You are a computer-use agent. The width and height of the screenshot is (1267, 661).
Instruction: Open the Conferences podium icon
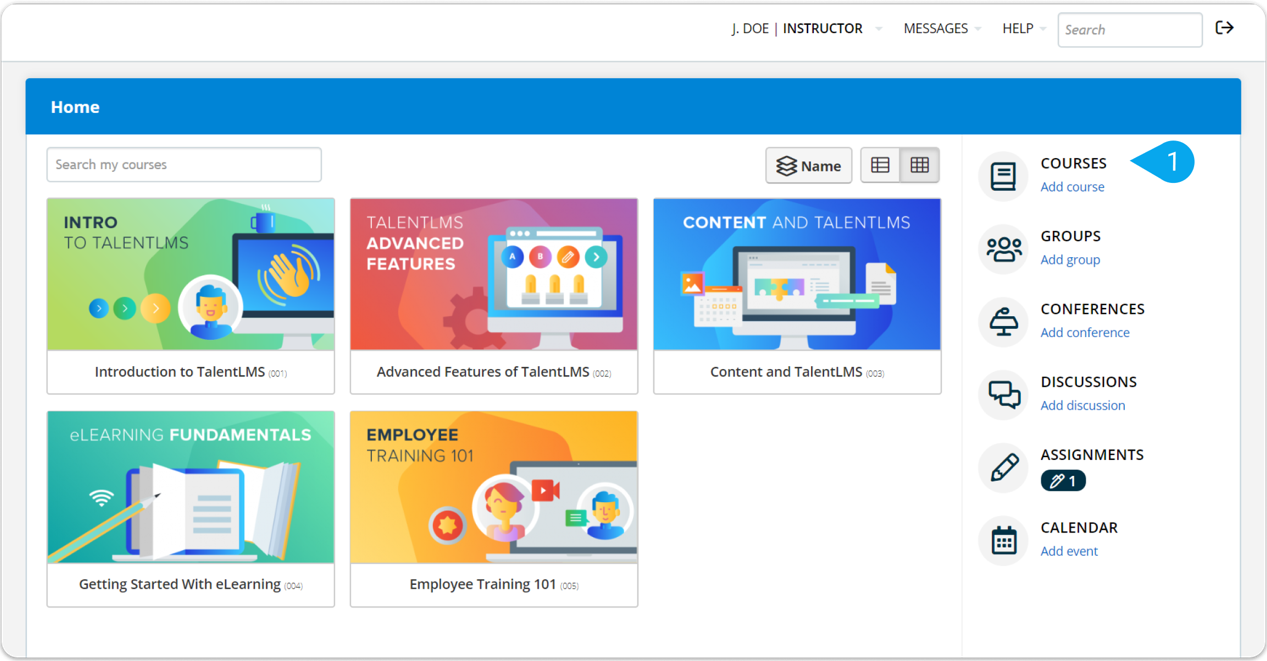1003,322
